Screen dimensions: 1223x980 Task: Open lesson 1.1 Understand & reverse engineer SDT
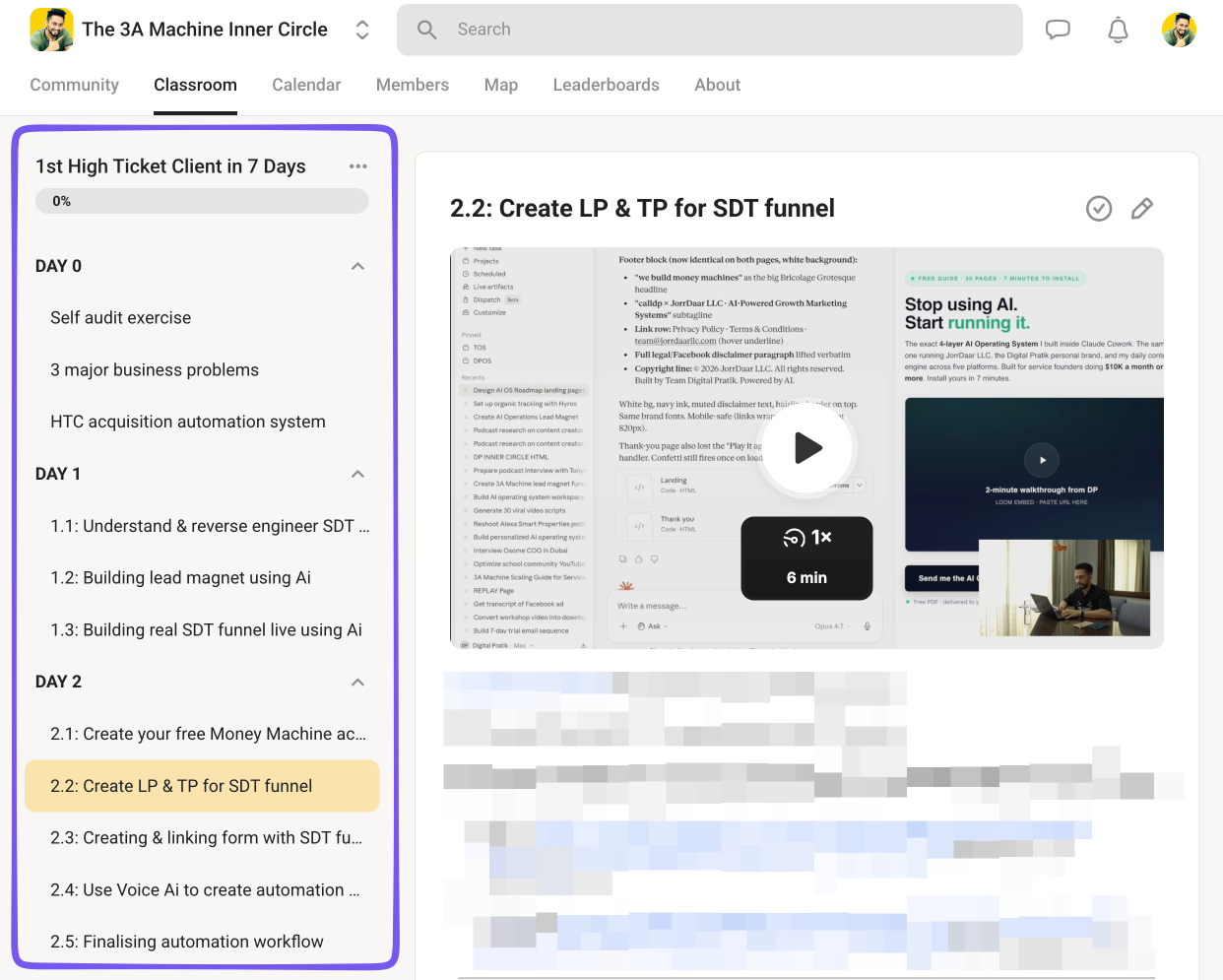pyautogui.click(x=202, y=526)
